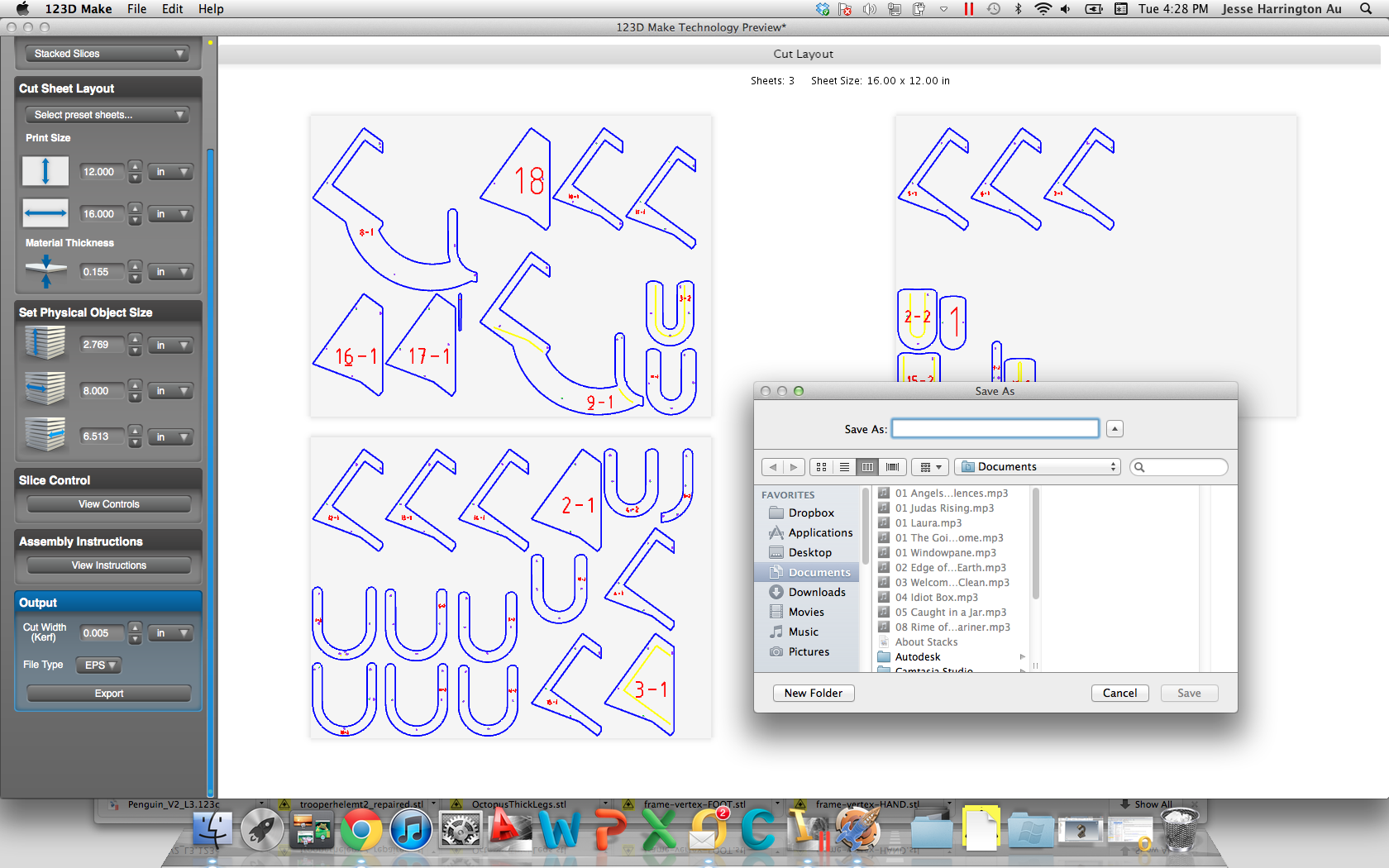Open the Select preset sheets dropdown
1389x868 pixels.
109,115
